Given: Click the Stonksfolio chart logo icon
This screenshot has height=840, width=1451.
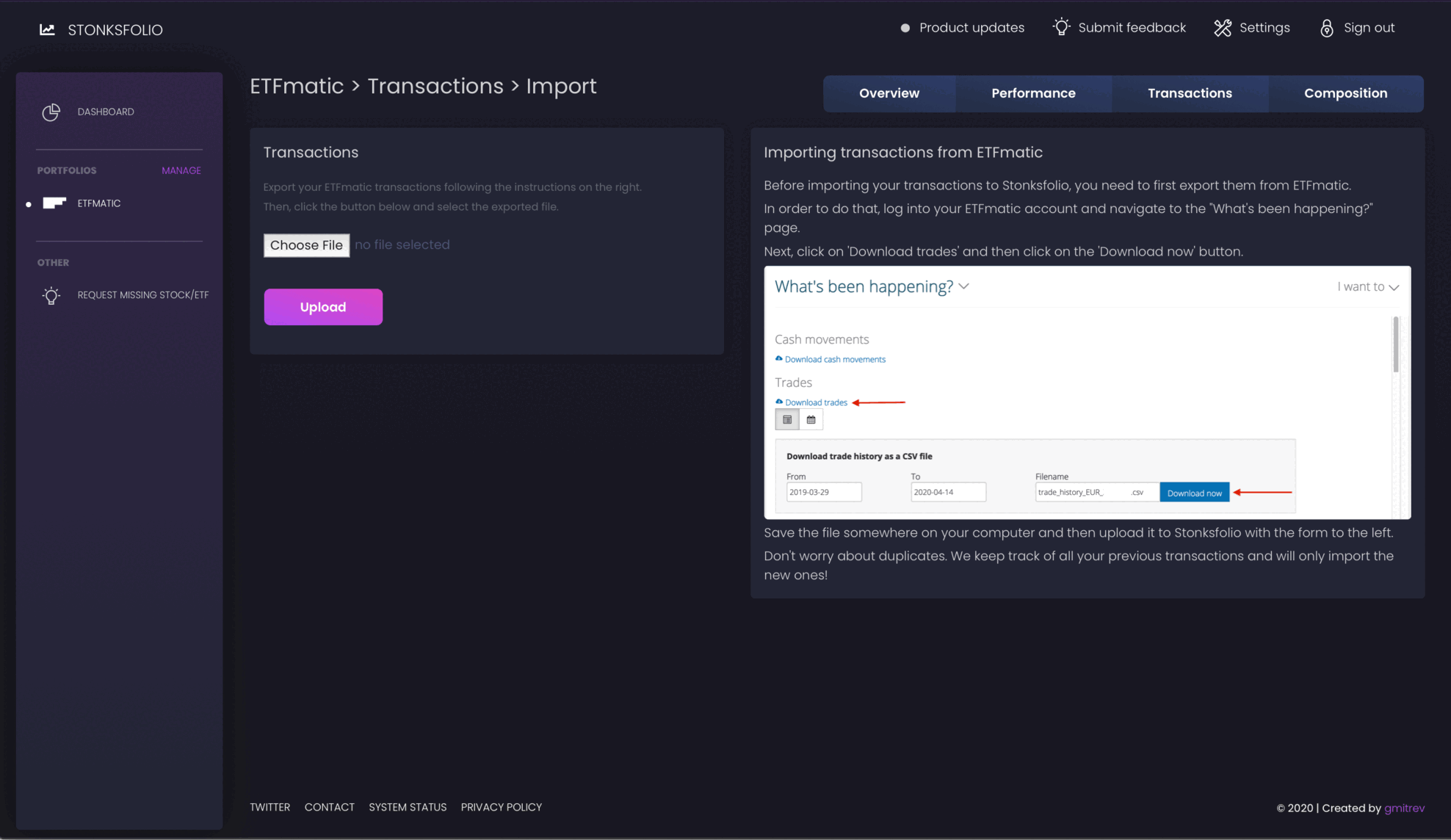Looking at the screenshot, I should (x=47, y=29).
